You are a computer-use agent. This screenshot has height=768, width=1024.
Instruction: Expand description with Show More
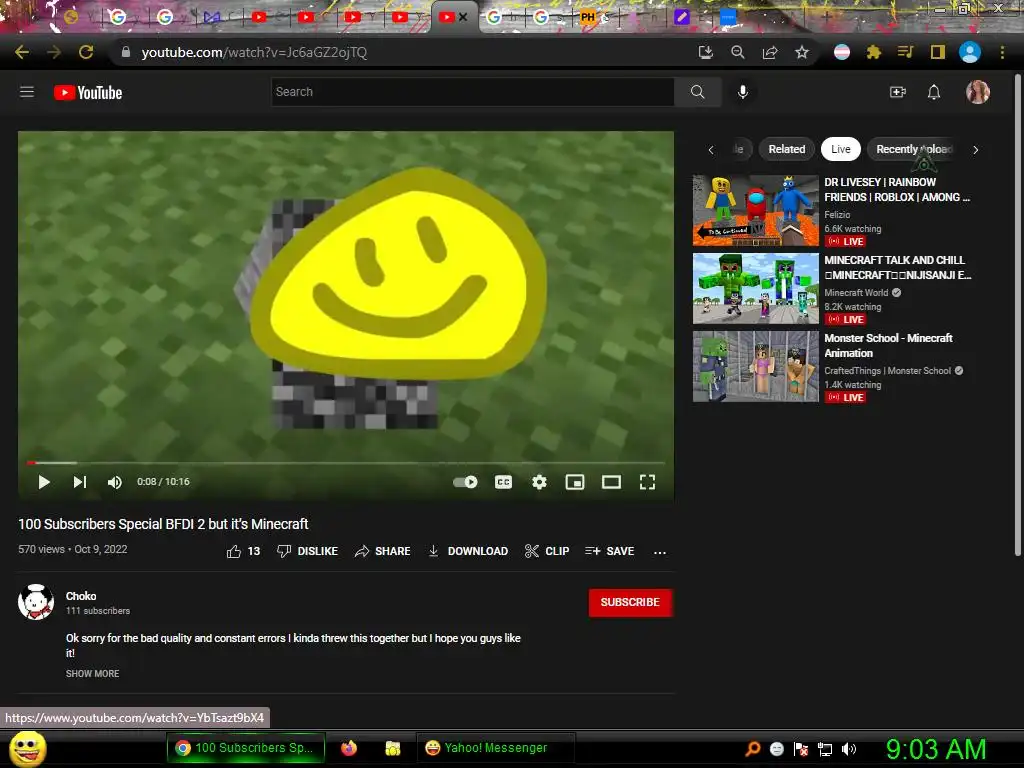click(x=92, y=673)
